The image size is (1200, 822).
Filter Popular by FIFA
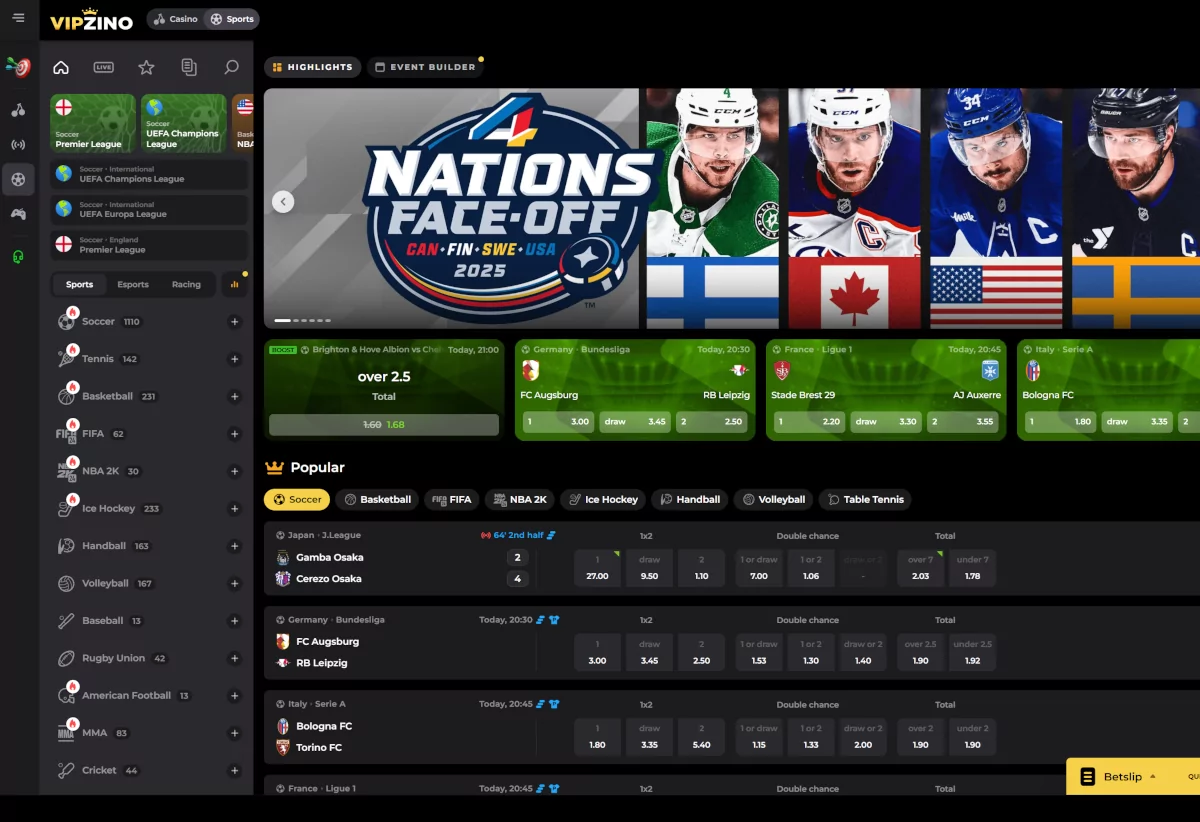[451, 499]
